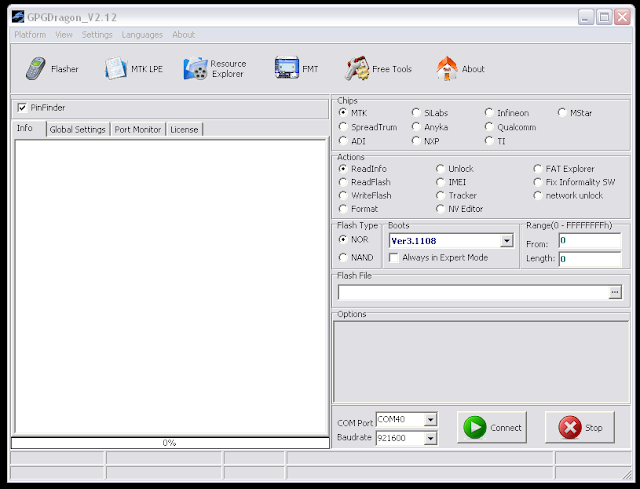Click the red Stop cross icon
The width and height of the screenshot is (640, 489).
[x=570, y=427]
